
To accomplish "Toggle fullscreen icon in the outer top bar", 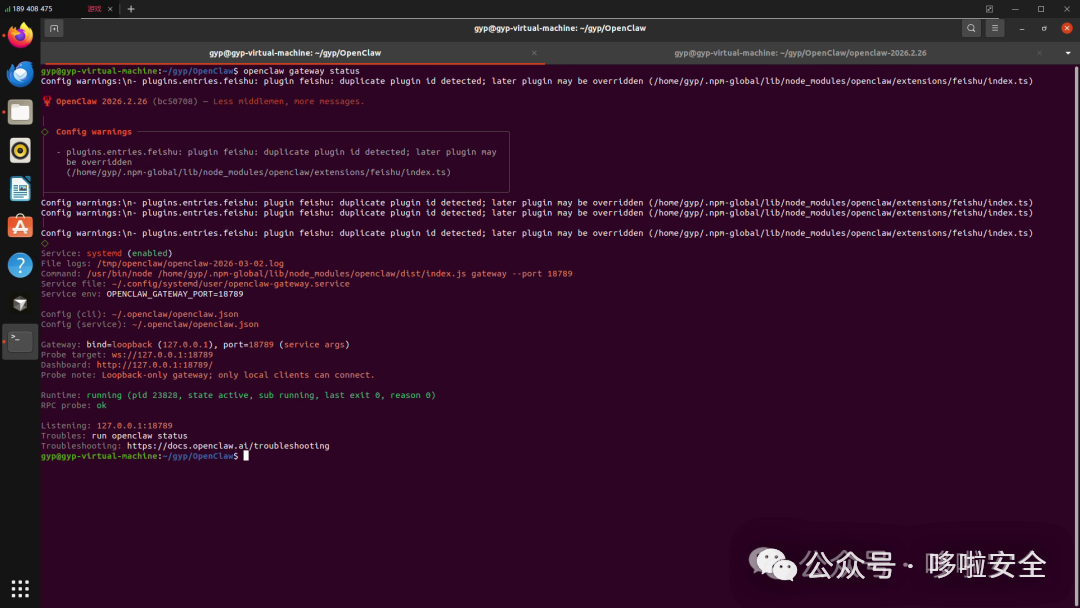I will [x=989, y=9].
